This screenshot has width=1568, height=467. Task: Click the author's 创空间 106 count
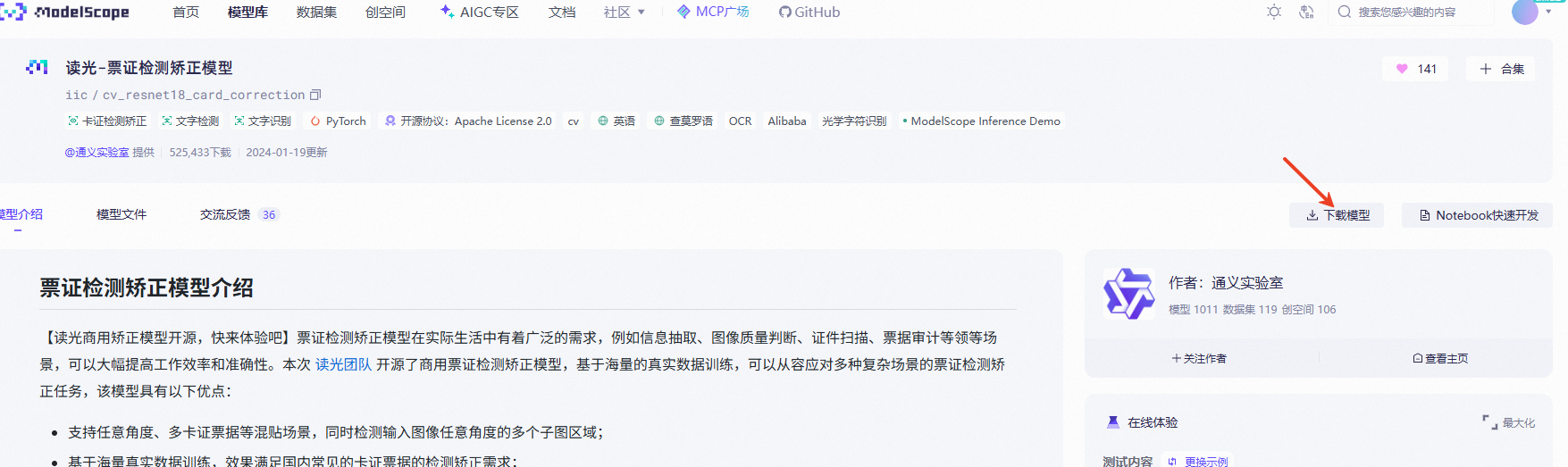(x=1309, y=309)
